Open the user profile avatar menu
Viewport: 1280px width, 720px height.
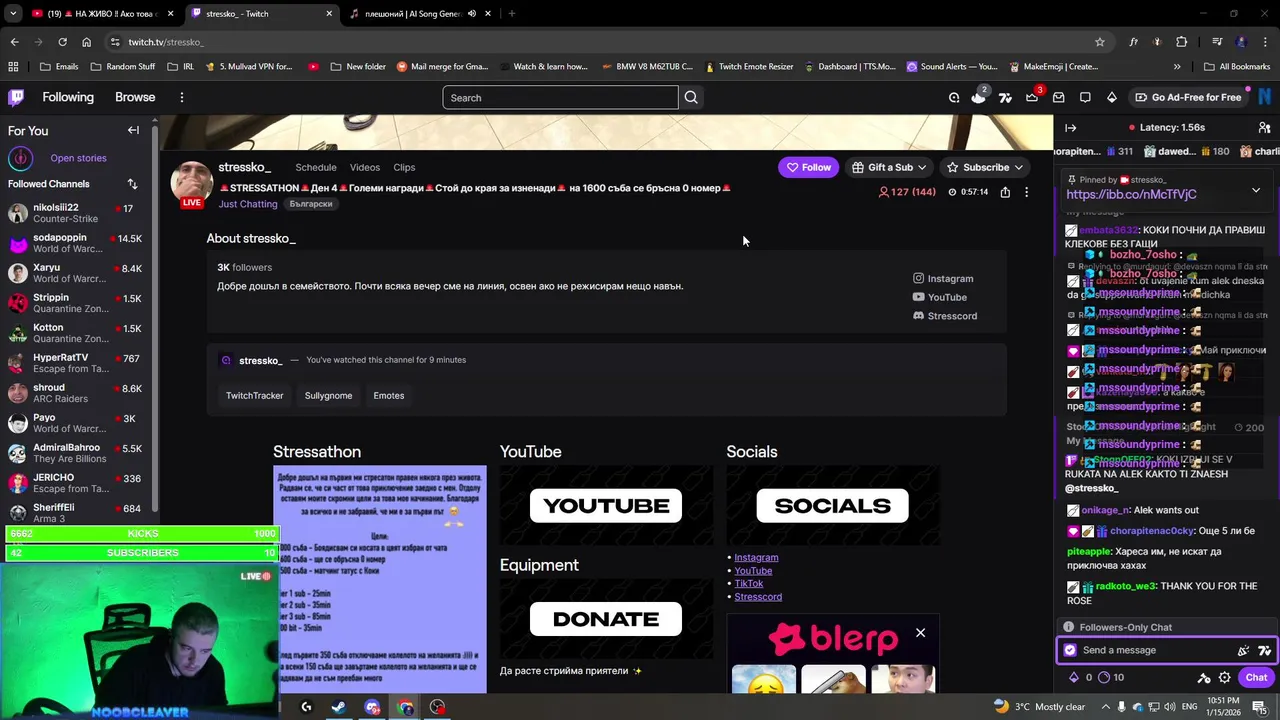point(1265,97)
